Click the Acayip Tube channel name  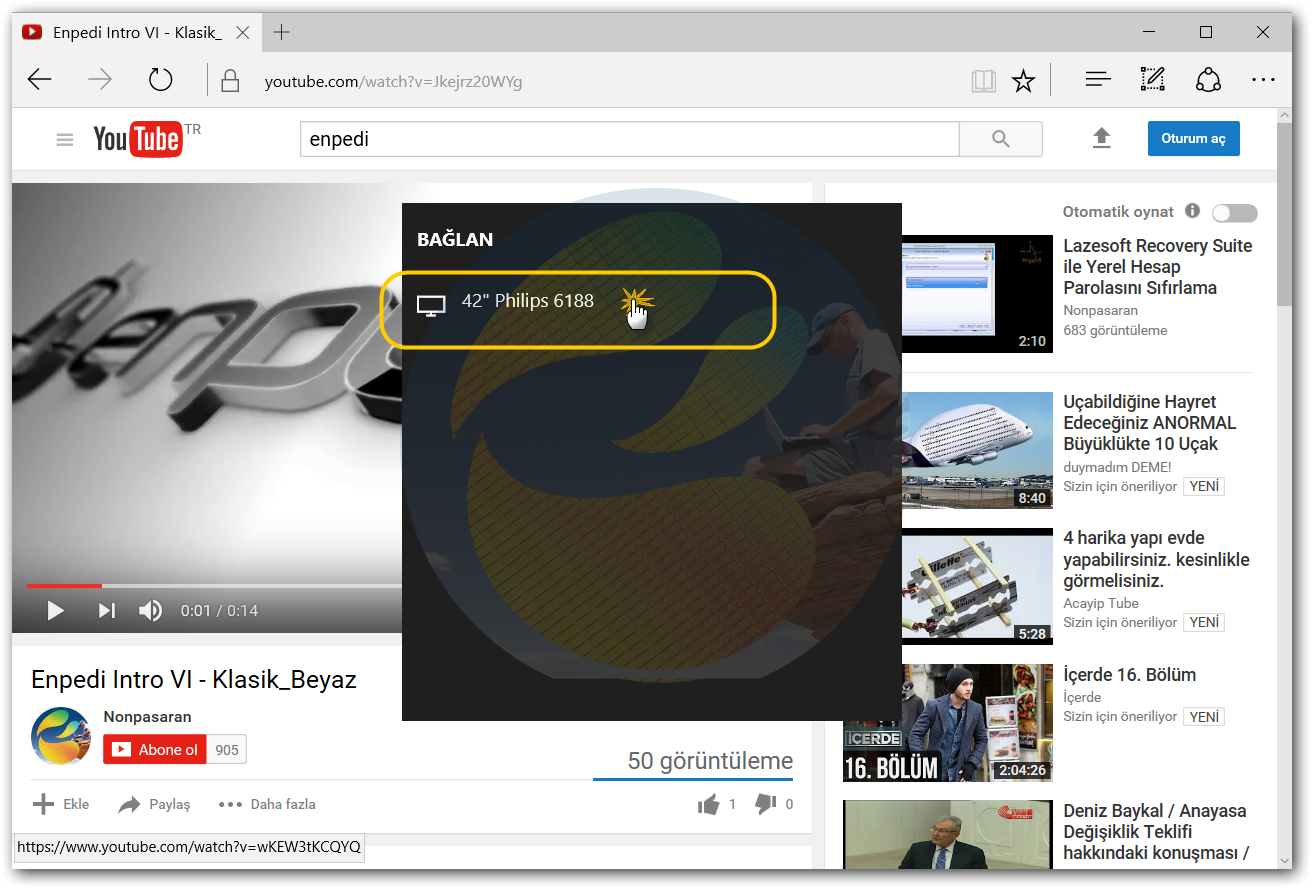pos(1101,603)
